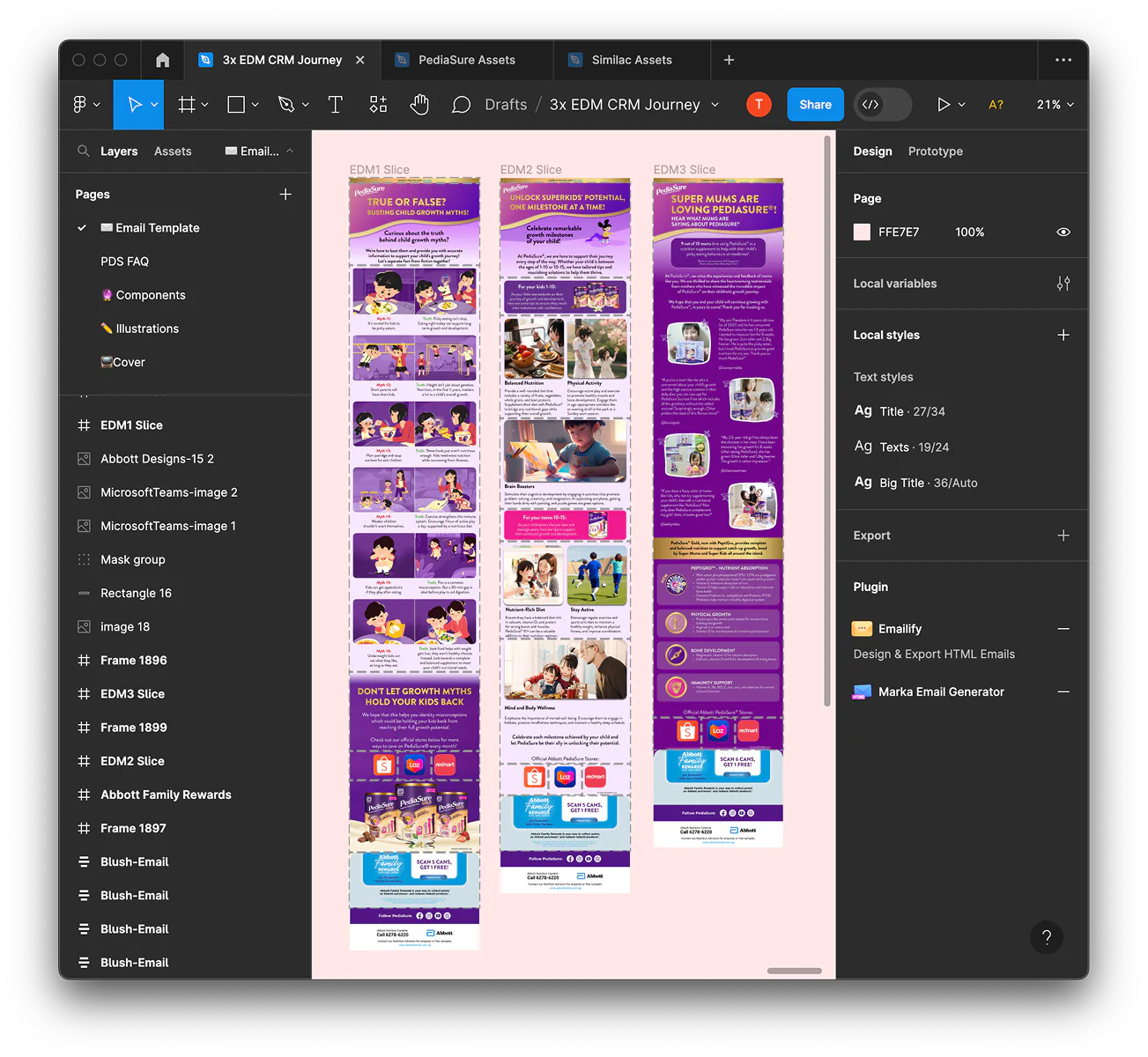The image size is (1148, 1057).
Task: Open the shape tools dropdown arrow
Action: point(256,104)
